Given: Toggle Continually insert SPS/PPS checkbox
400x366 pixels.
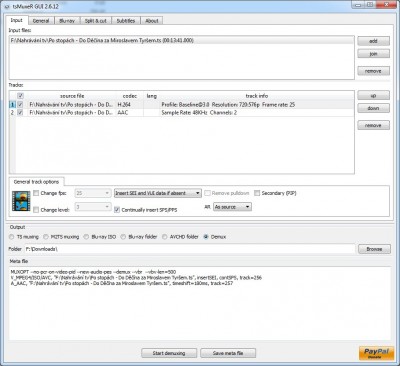Looking at the screenshot, I should point(117,210).
